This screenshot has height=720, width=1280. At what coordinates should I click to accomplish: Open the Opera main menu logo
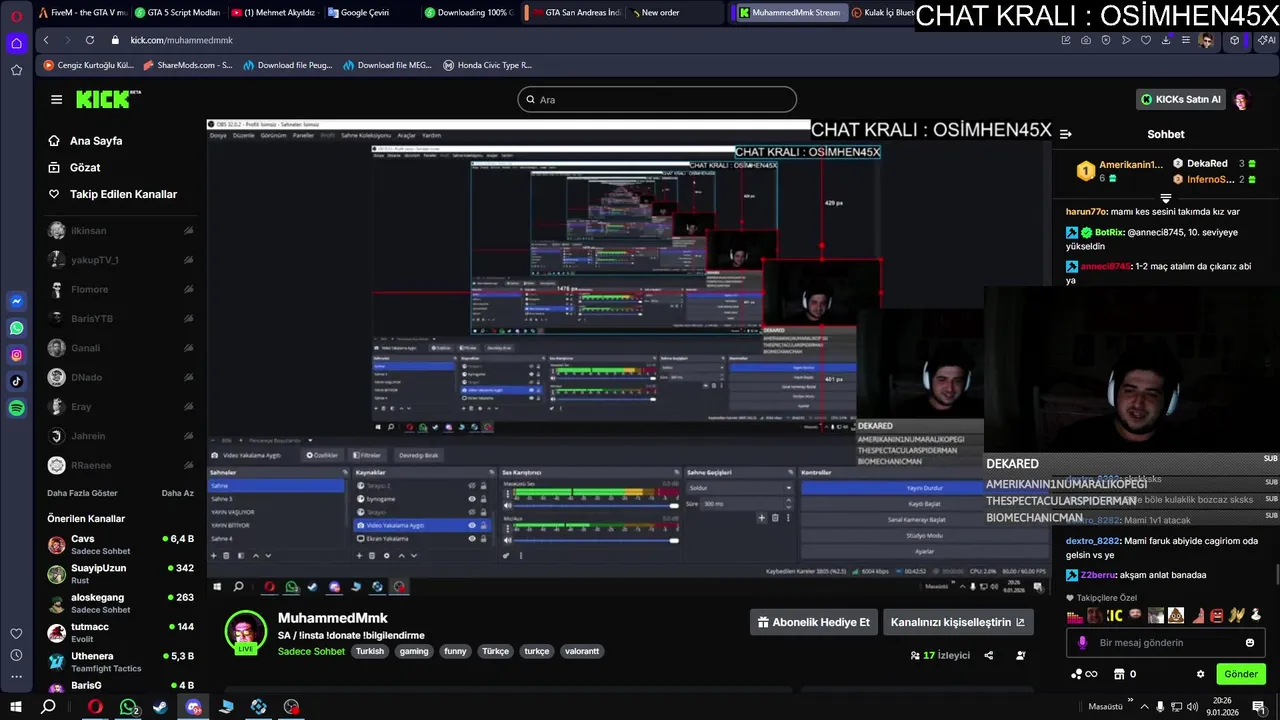click(16, 15)
